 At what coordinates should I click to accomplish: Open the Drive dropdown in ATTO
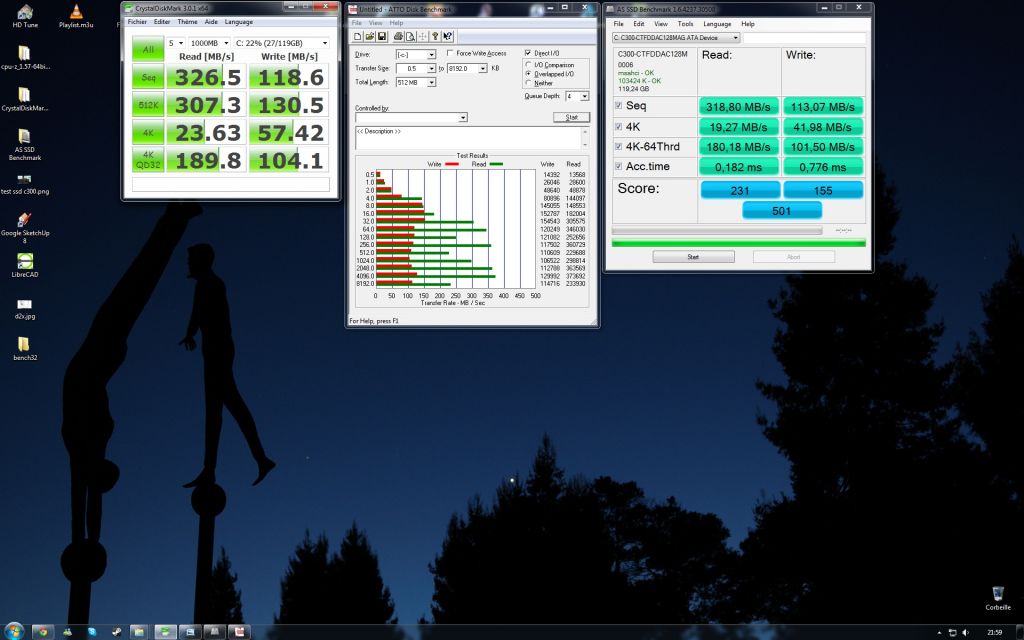click(x=415, y=54)
